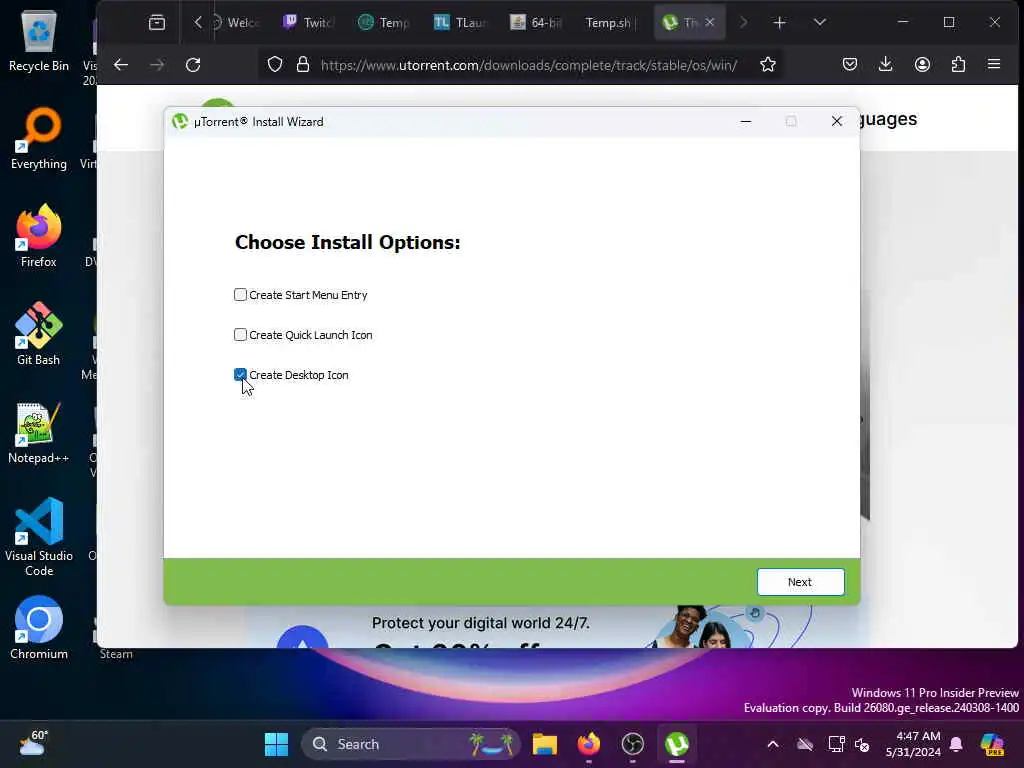Bookmark this page with the star
This screenshot has height=768, width=1024.
(768, 65)
